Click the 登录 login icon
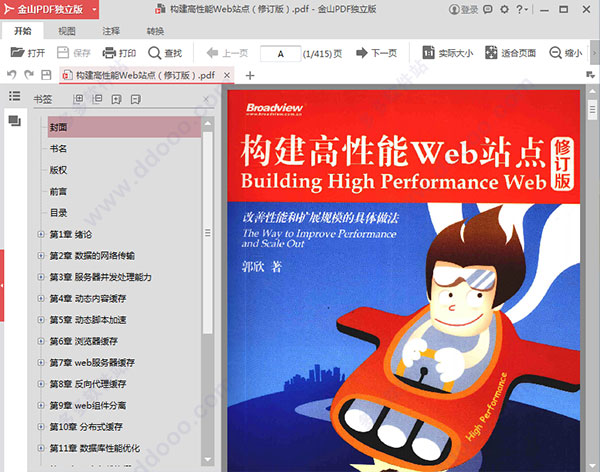Screen dimensions: 600x472 point(454,9)
